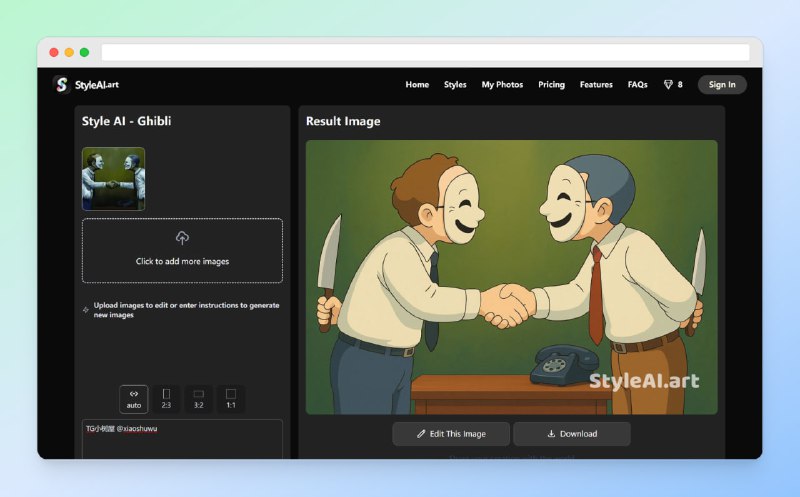The width and height of the screenshot is (800, 497).
Task: Go to the Styles menu item
Action: (455, 85)
